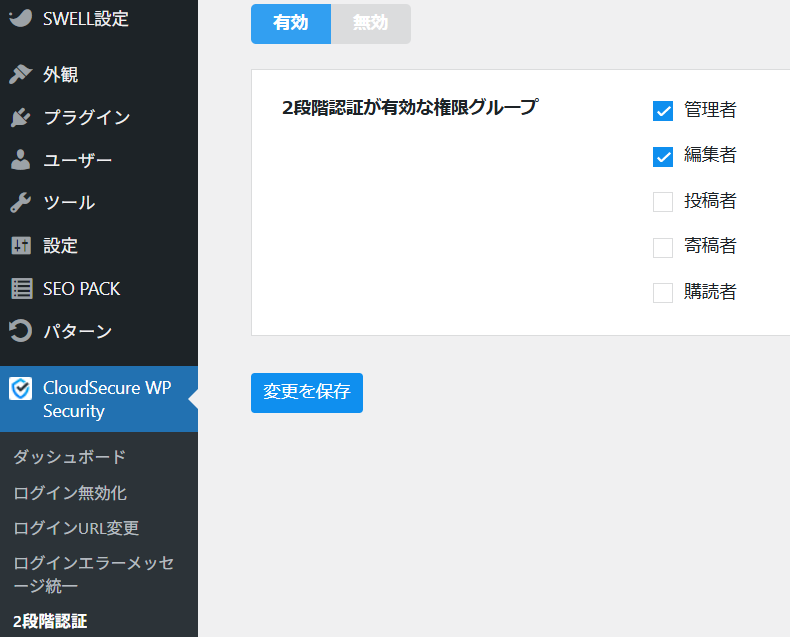Open ダッシュボード submenu item
This screenshot has height=637, width=790.
70,457
